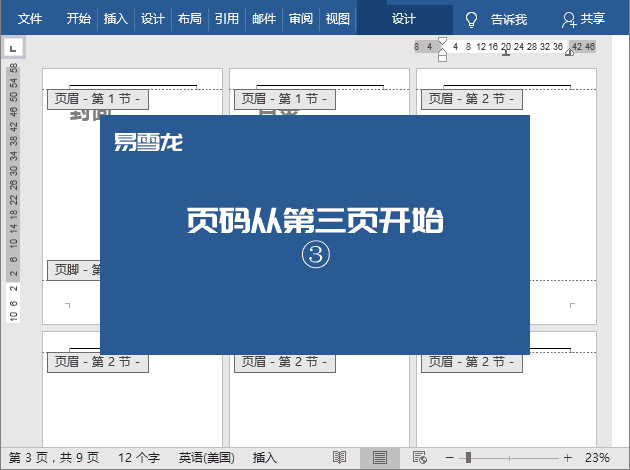Click the tab selector icon at ruler corner
The height and width of the screenshot is (470, 630).
click(x=13, y=48)
